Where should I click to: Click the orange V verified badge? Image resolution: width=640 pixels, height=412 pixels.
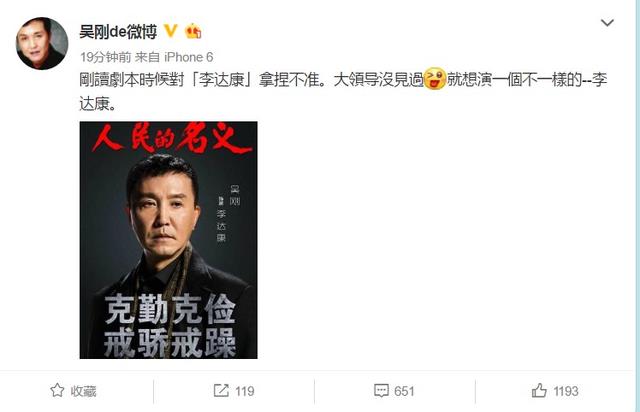171,31
